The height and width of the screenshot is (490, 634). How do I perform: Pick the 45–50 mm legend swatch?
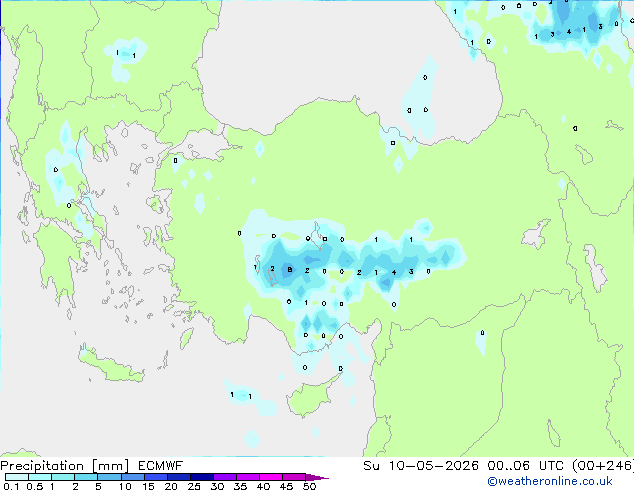point(294,477)
